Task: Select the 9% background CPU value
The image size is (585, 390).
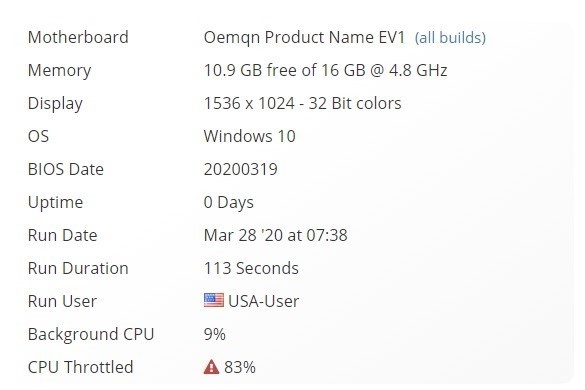Action: (x=215, y=334)
